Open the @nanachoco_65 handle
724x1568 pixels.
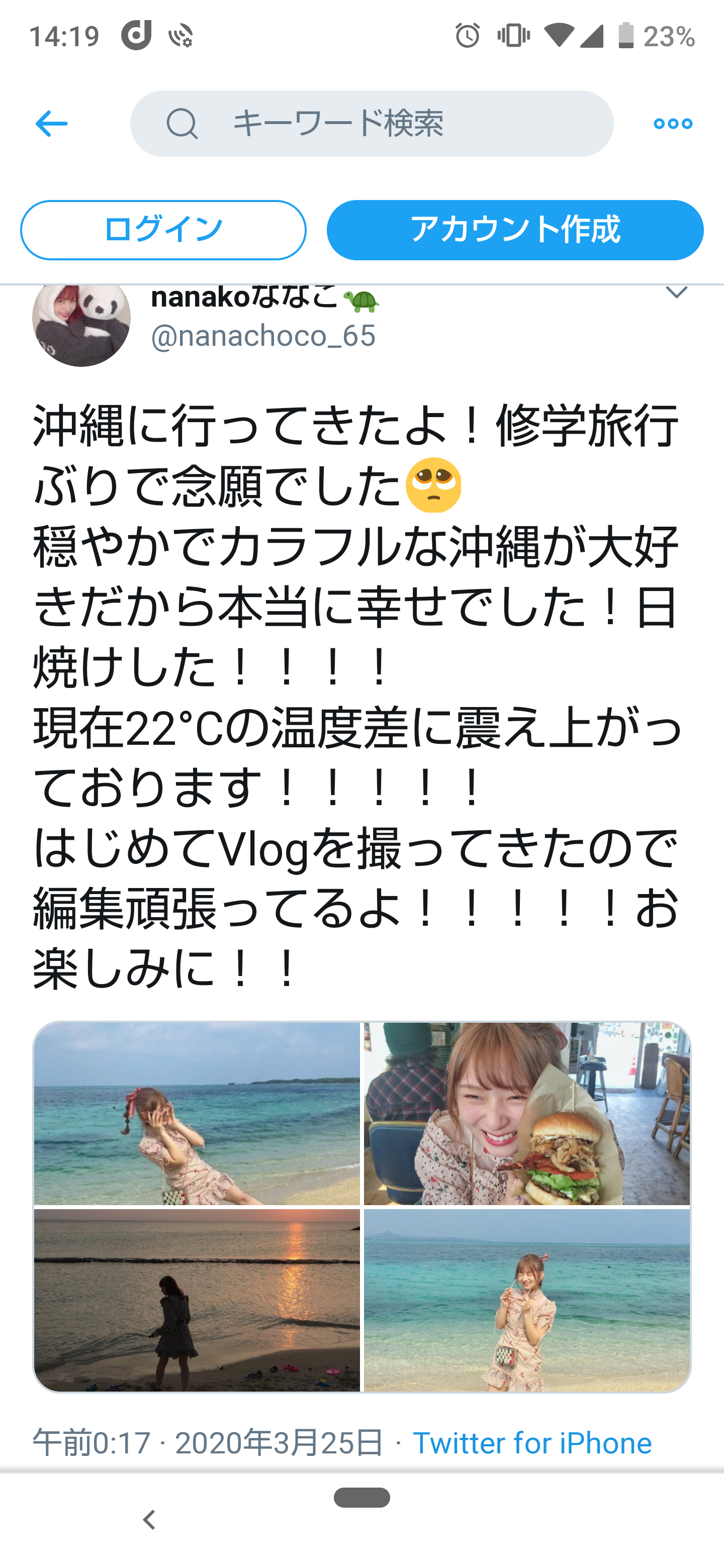coord(263,335)
